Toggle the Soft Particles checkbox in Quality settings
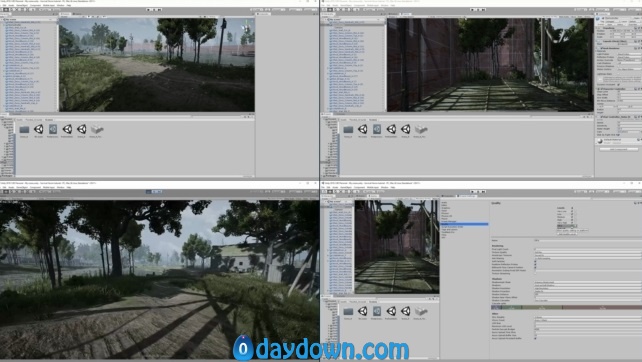Image resolution: width=642 pixels, height=362 pixels. (536, 261)
